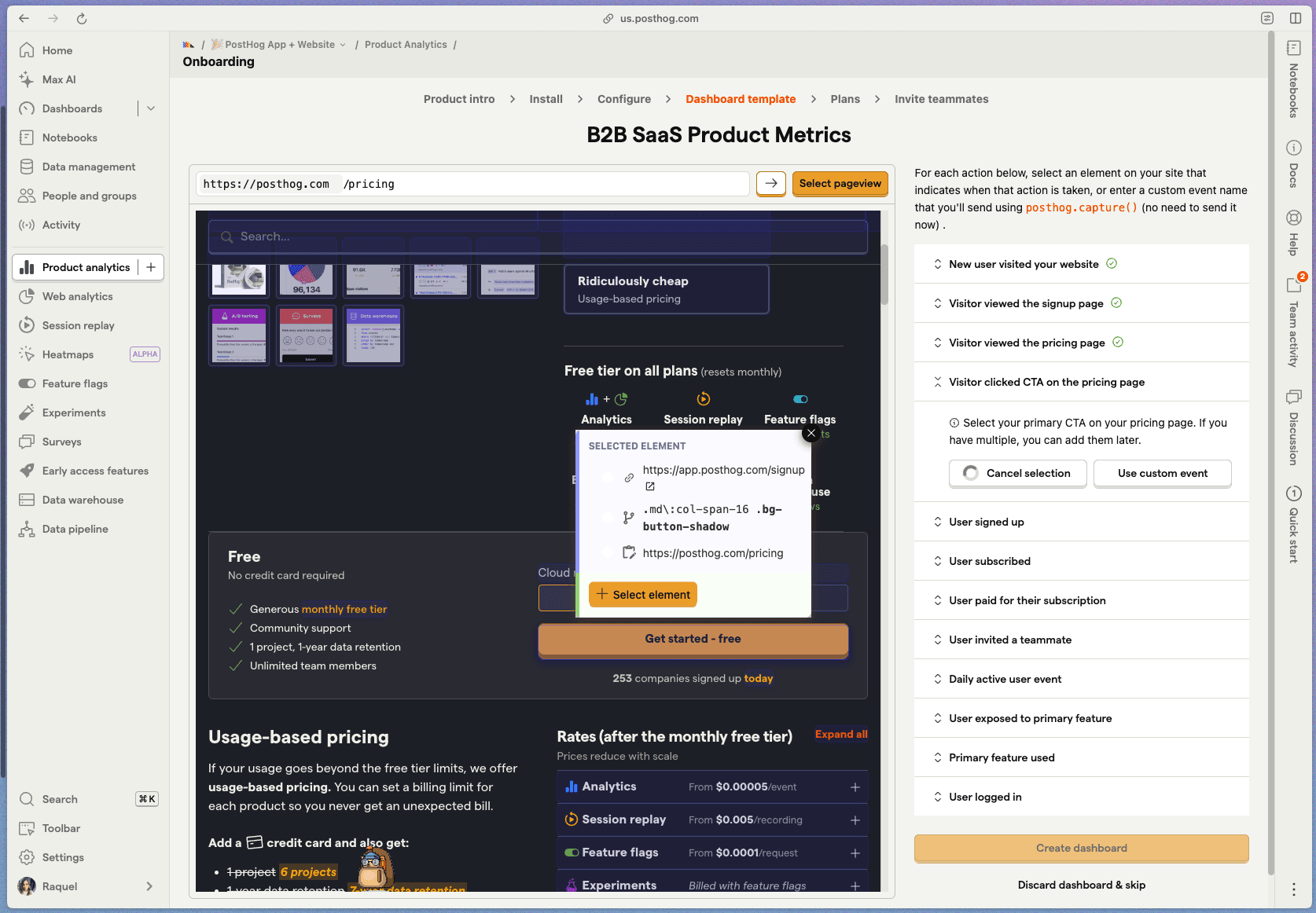
Task: Add new Product analytics insight with plus
Action: pos(151,267)
